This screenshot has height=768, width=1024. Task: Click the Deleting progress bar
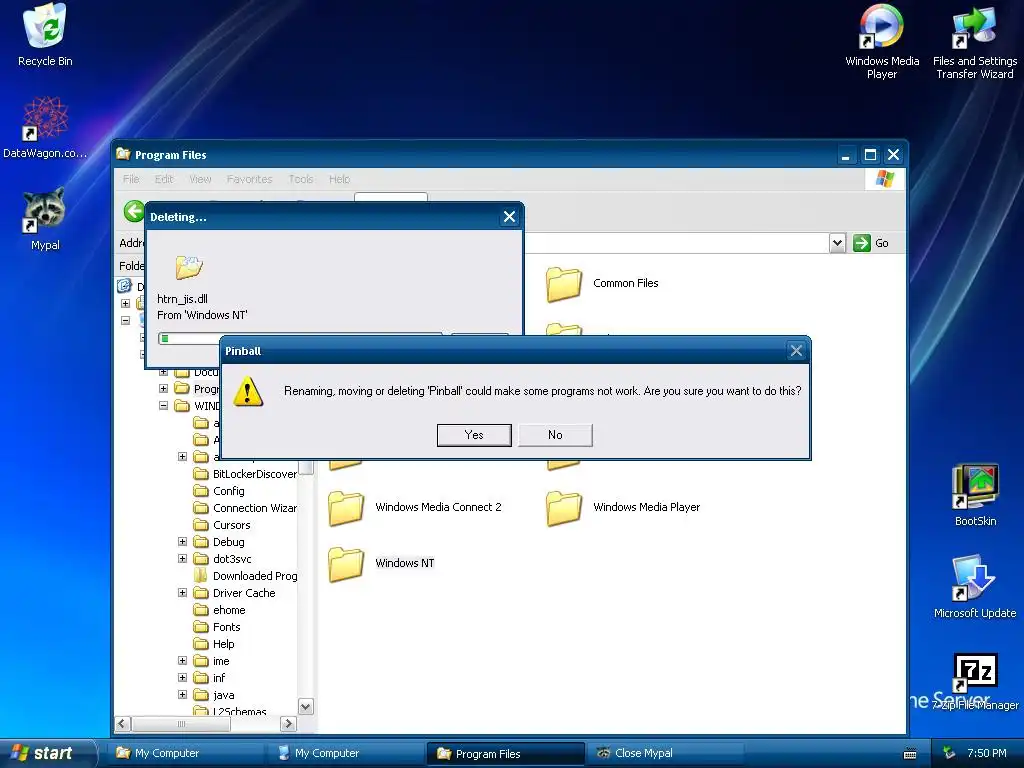pyautogui.click(x=300, y=338)
